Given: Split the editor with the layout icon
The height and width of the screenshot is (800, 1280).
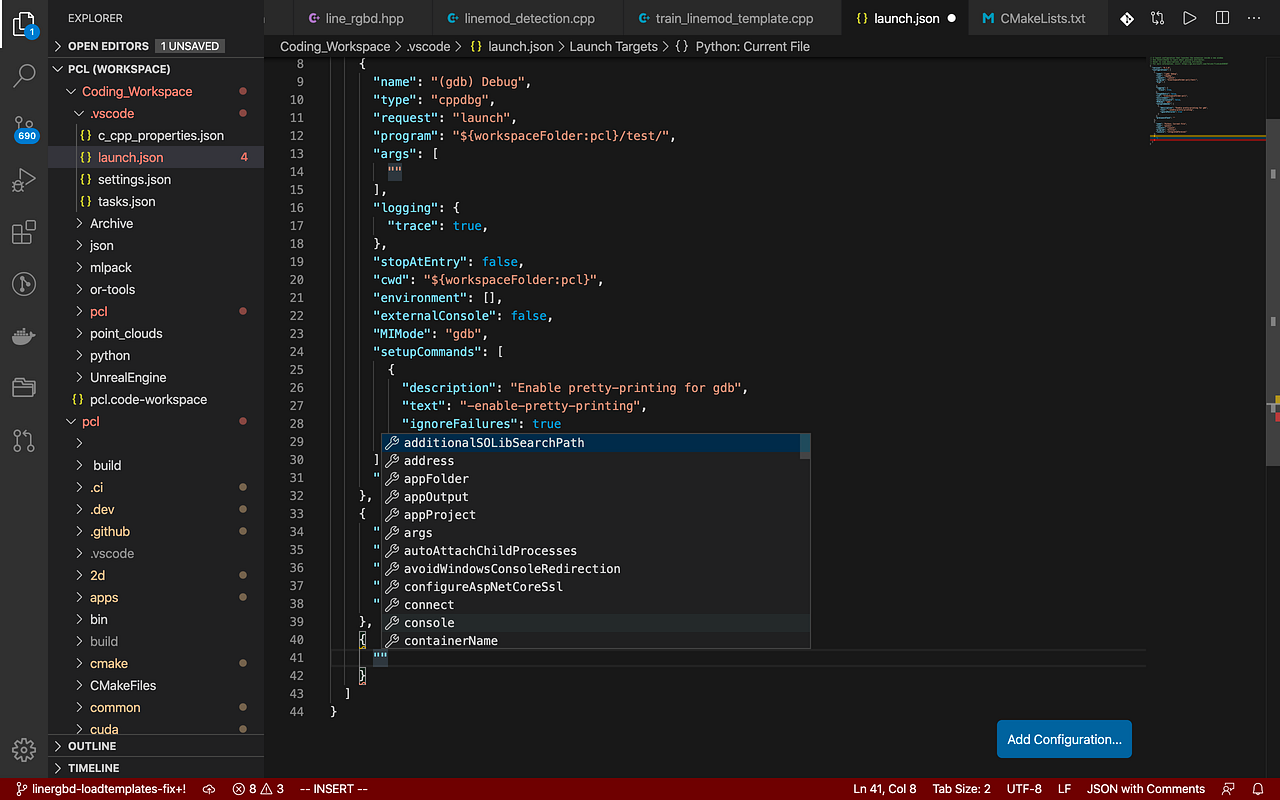Looking at the screenshot, I should (1221, 17).
